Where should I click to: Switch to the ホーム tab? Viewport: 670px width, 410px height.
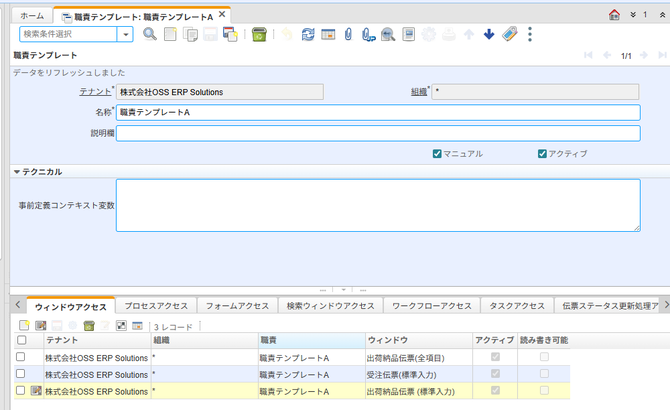(32, 16)
